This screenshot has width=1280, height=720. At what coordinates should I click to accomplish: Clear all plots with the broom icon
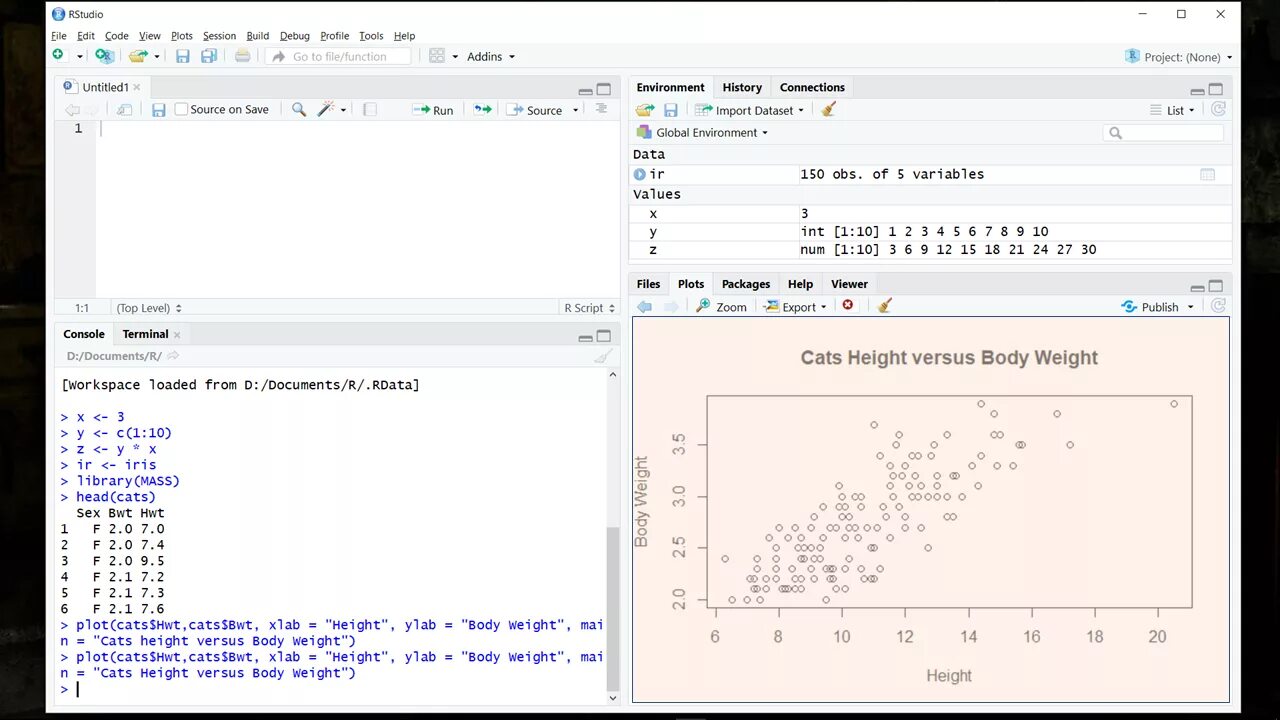[884, 306]
